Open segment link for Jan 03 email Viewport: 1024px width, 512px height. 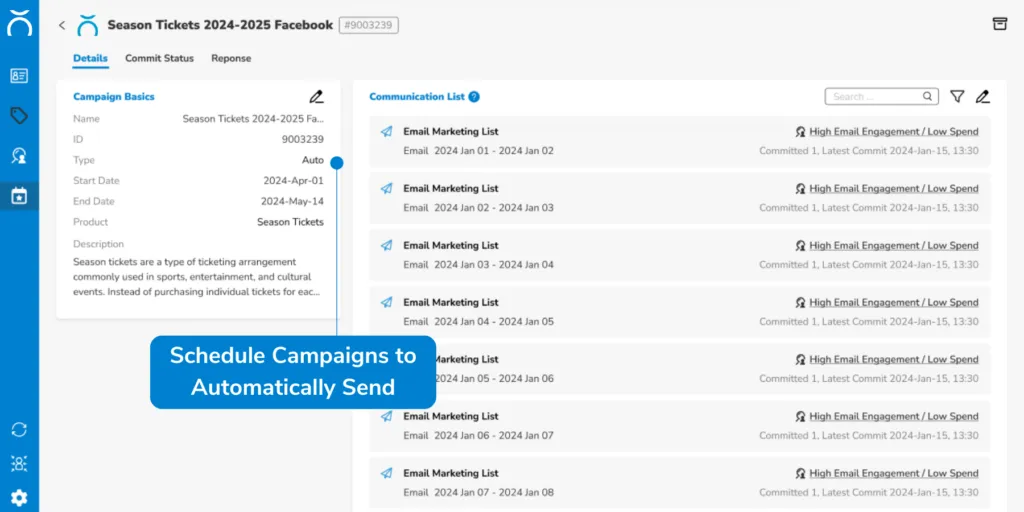[893, 245]
